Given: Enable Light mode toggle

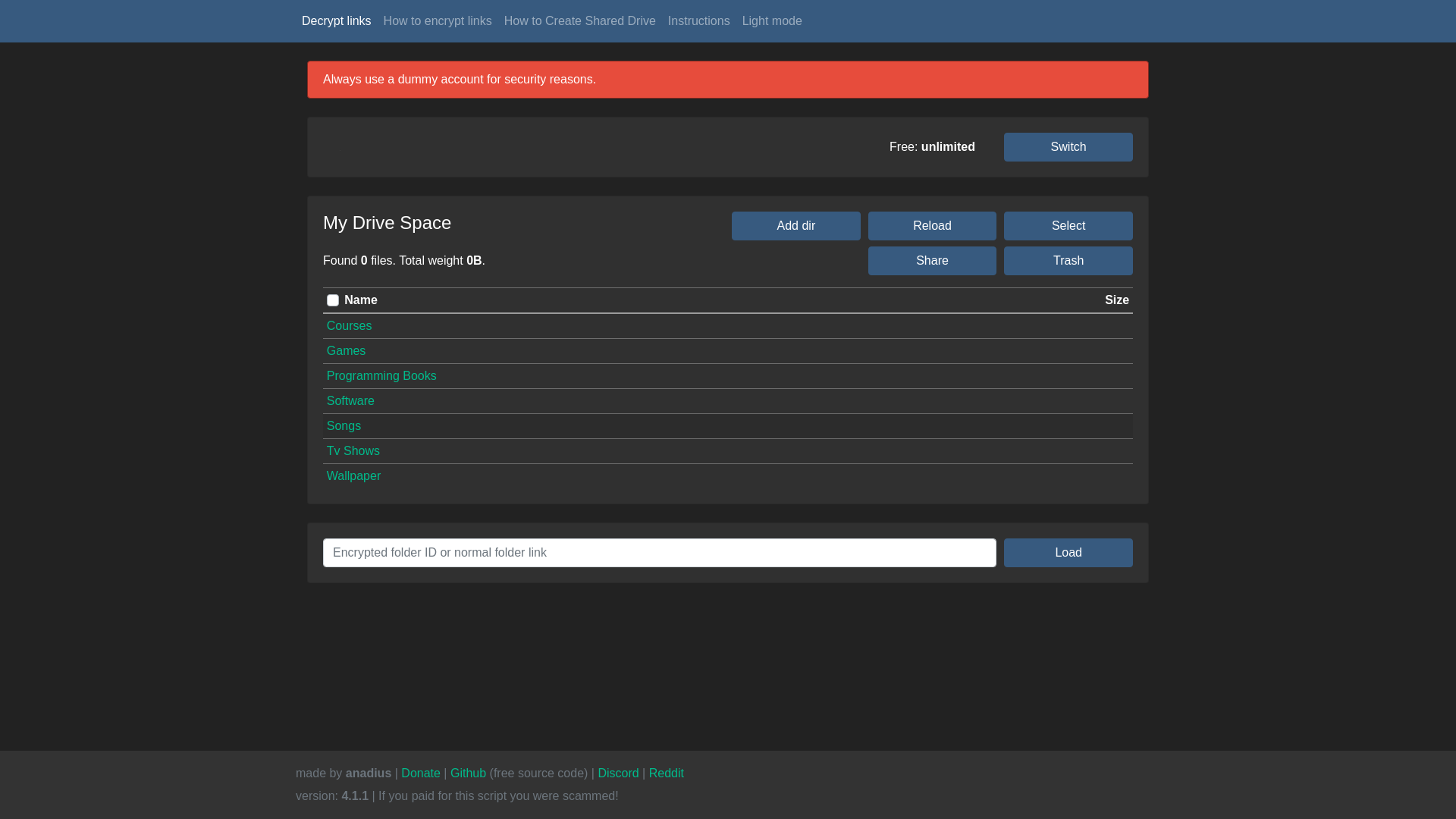Looking at the screenshot, I should pos(772,21).
